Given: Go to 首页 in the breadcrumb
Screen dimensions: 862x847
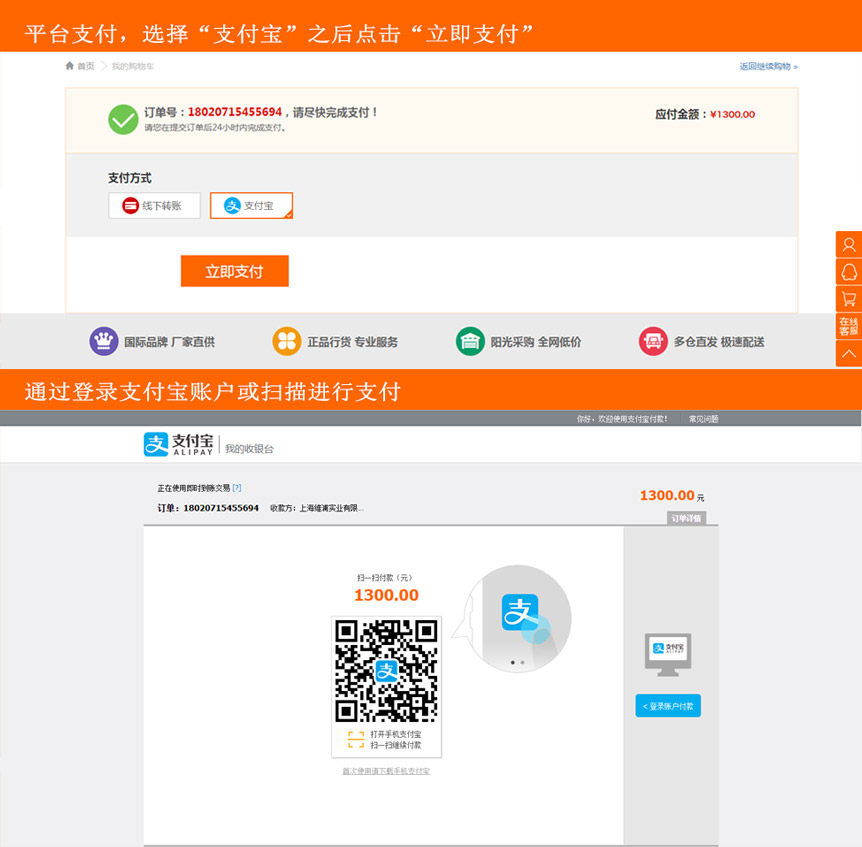Looking at the screenshot, I should [85, 66].
